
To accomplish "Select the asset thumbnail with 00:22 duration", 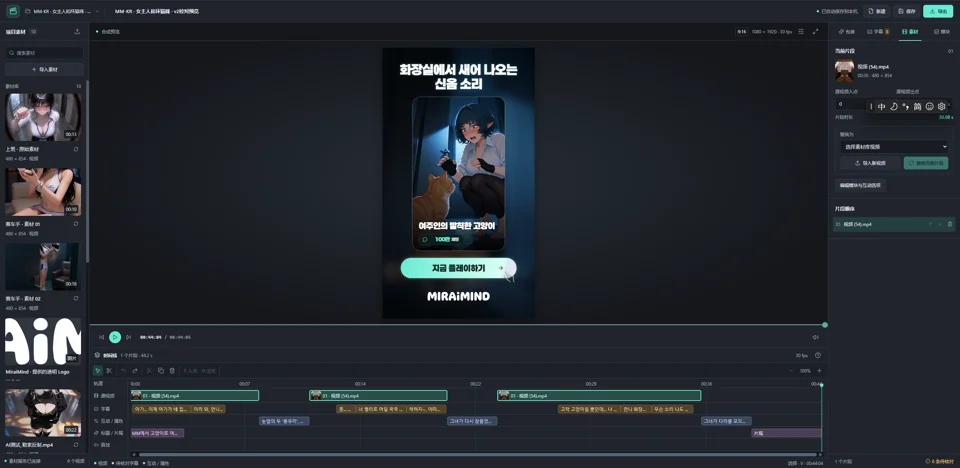I will click(x=43, y=413).
